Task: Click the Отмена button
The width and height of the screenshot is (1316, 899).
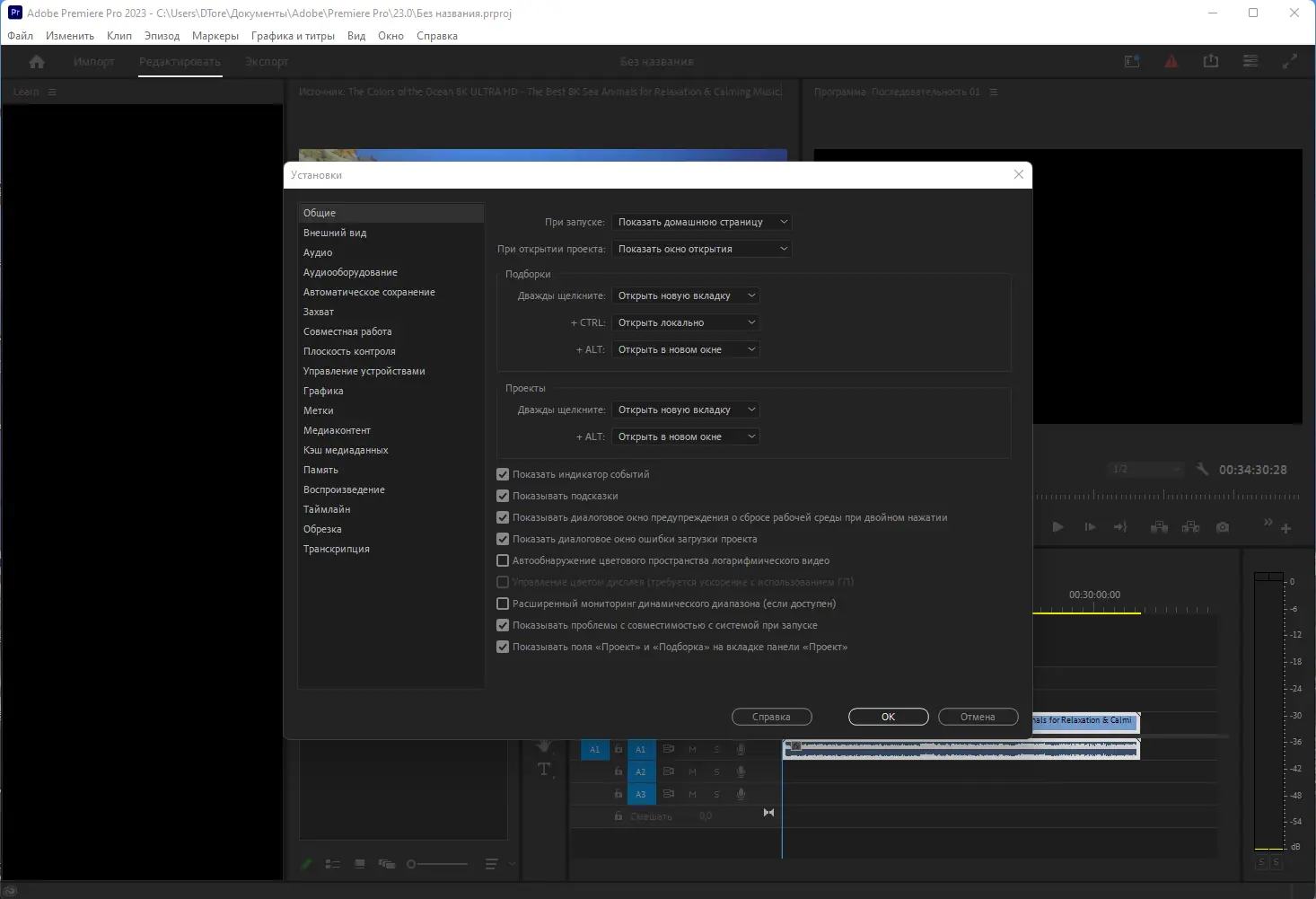Action: (978, 717)
